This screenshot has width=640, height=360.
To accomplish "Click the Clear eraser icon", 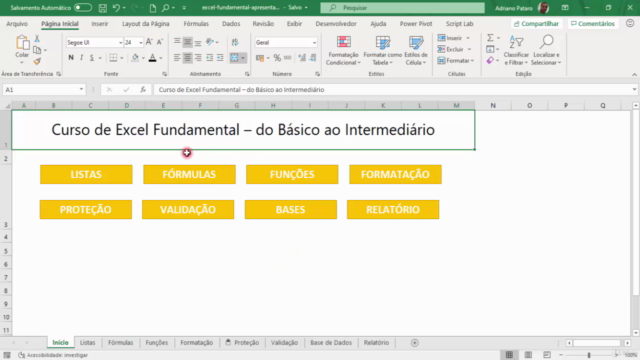I will [490, 60].
